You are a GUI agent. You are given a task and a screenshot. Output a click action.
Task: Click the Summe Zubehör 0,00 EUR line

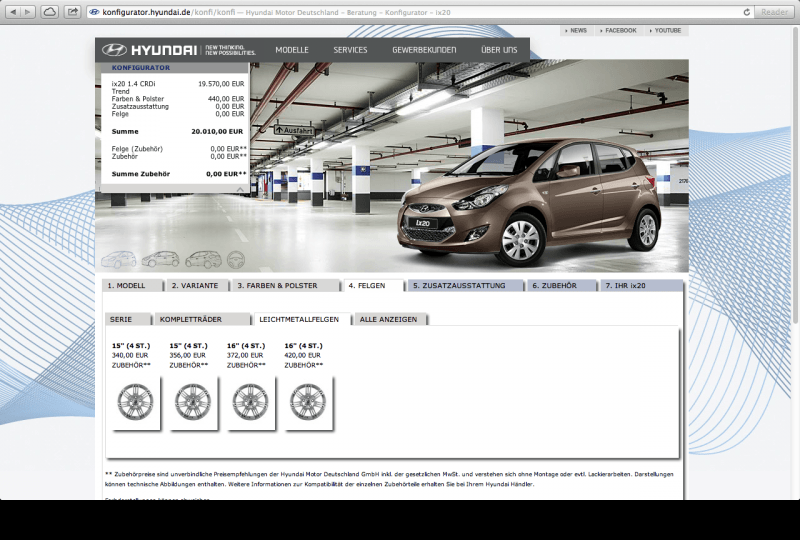[179, 174]
